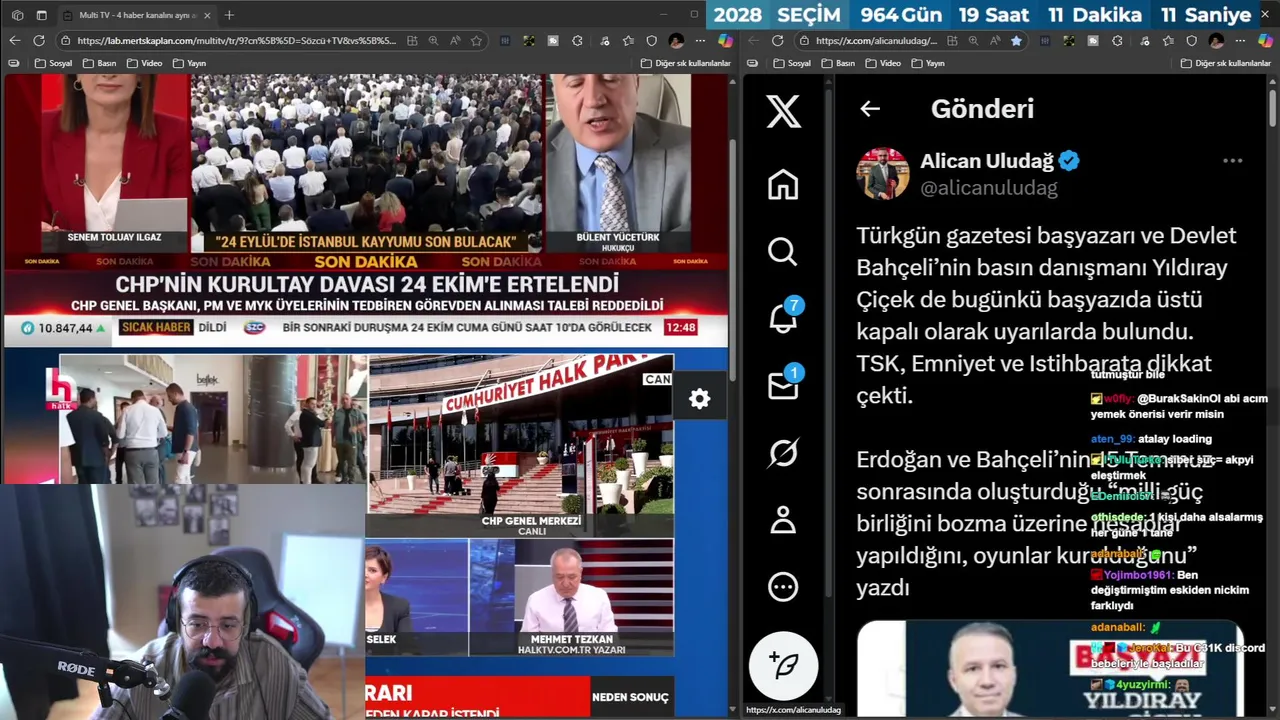1280x720 pixels.
Task: Open the X logo home link
Action: 783,110
